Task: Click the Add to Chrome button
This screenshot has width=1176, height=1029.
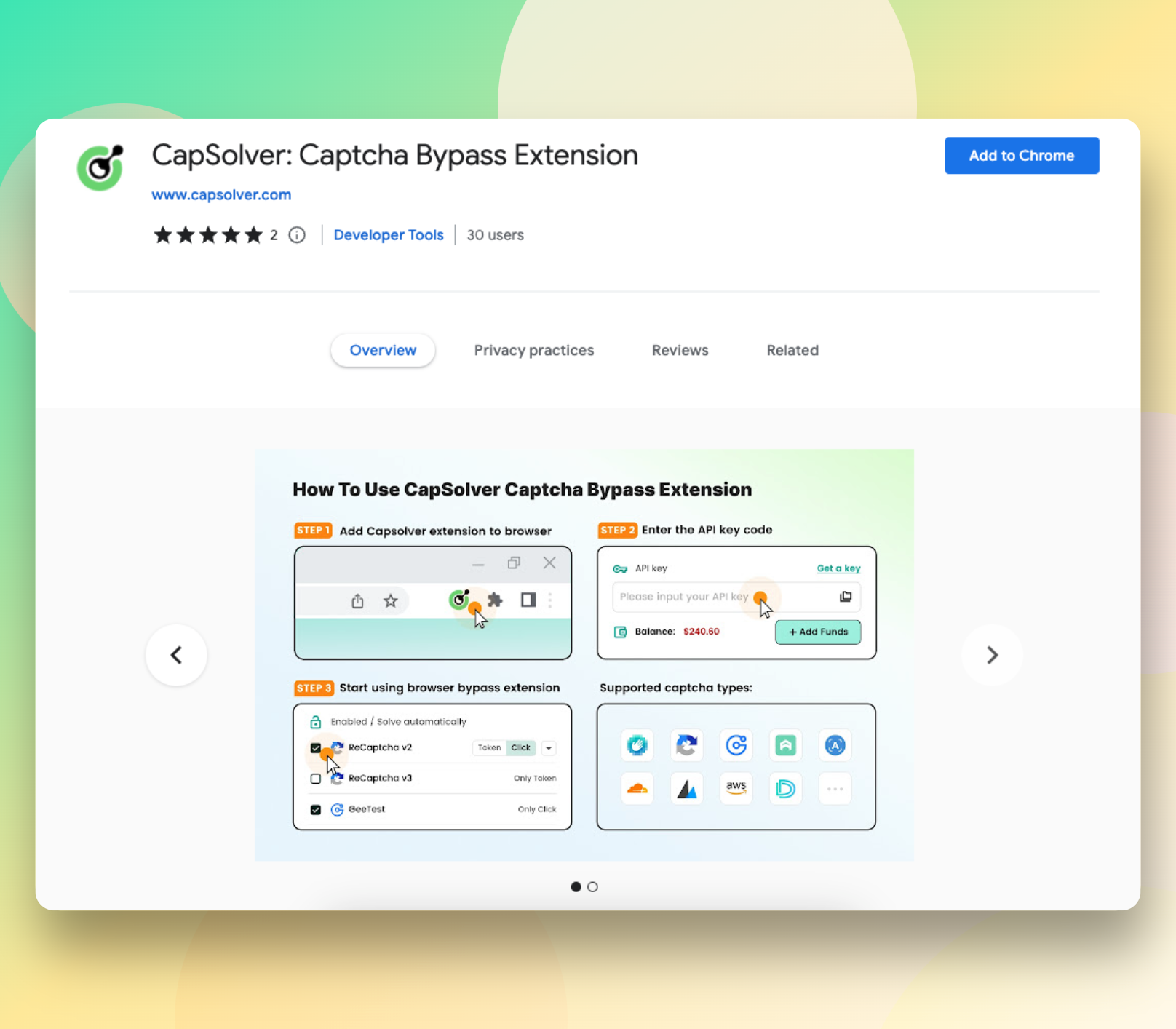Action: (x=1021, y=155)
